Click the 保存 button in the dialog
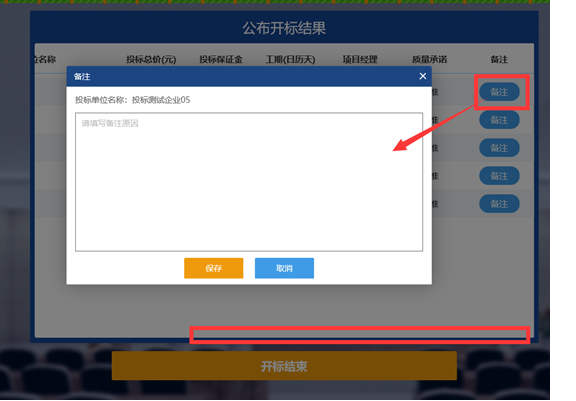 click(x=213, y=268)
